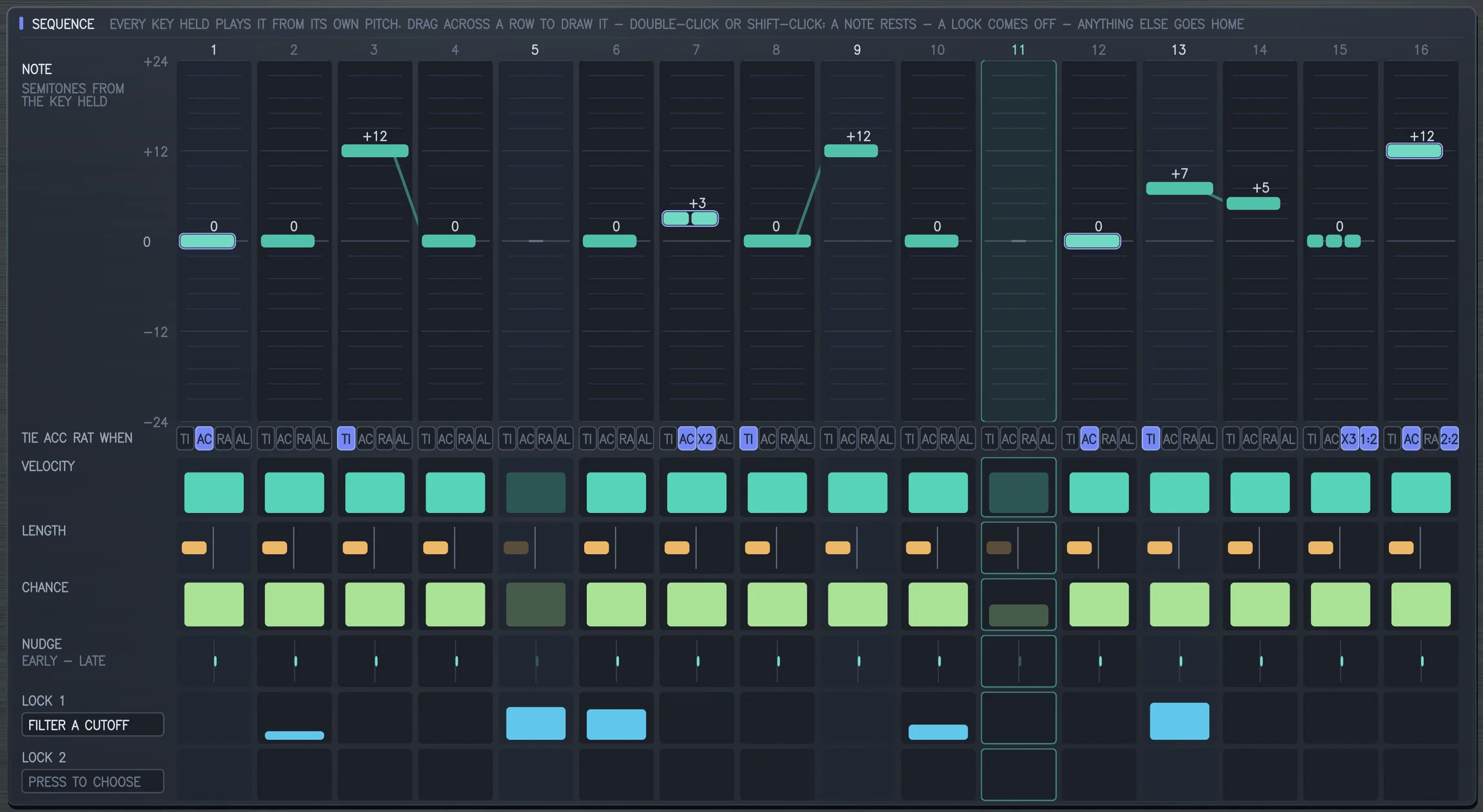The height and width of the screenshot is (812, 1483).
Task: Click the Lock 1 value on step 10
Action: pyautogui.click(x=938, y=732)
